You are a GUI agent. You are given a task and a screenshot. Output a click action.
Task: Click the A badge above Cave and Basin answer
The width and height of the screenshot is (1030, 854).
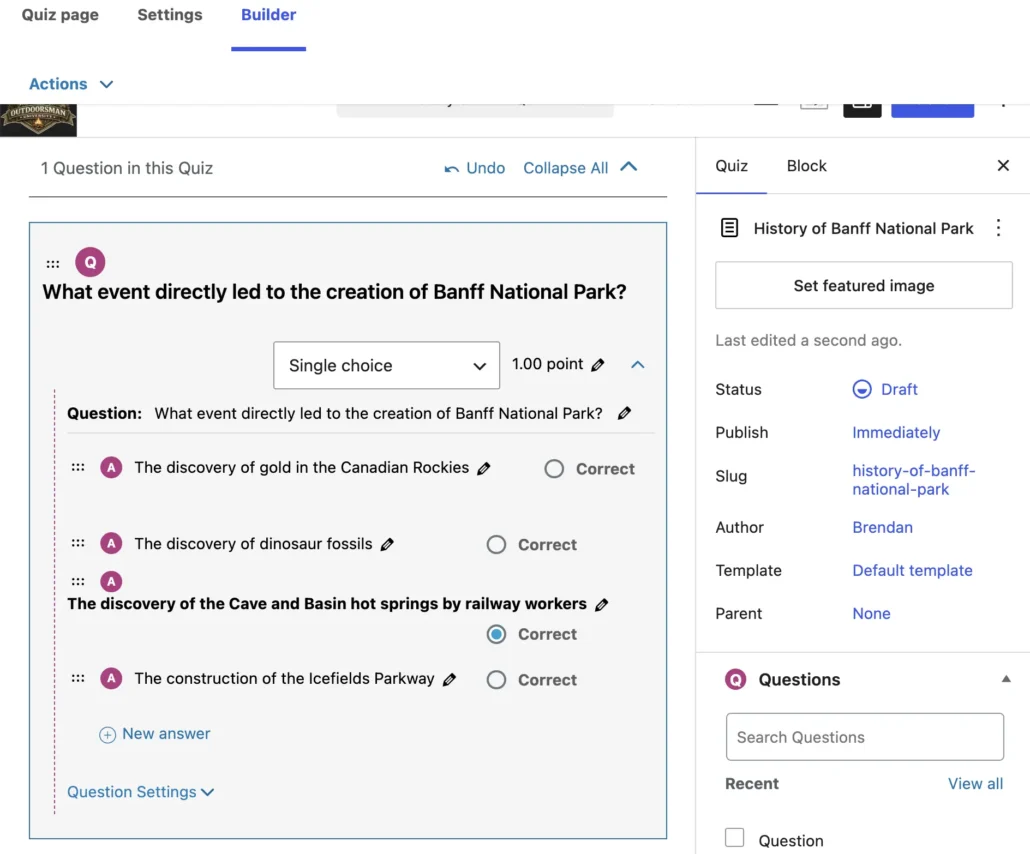(111, 581)
